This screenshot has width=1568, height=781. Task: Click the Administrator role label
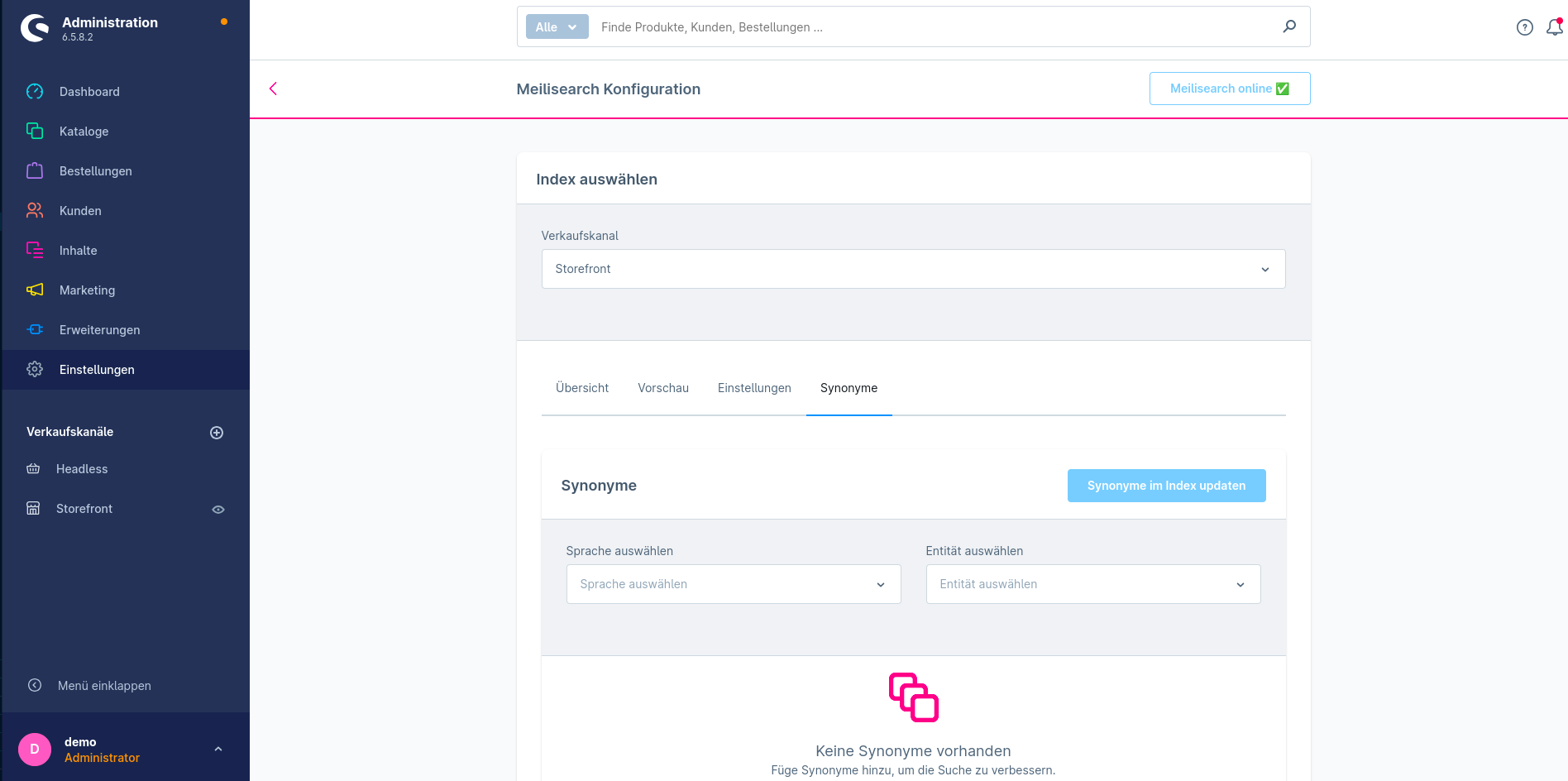click(103, 758)
